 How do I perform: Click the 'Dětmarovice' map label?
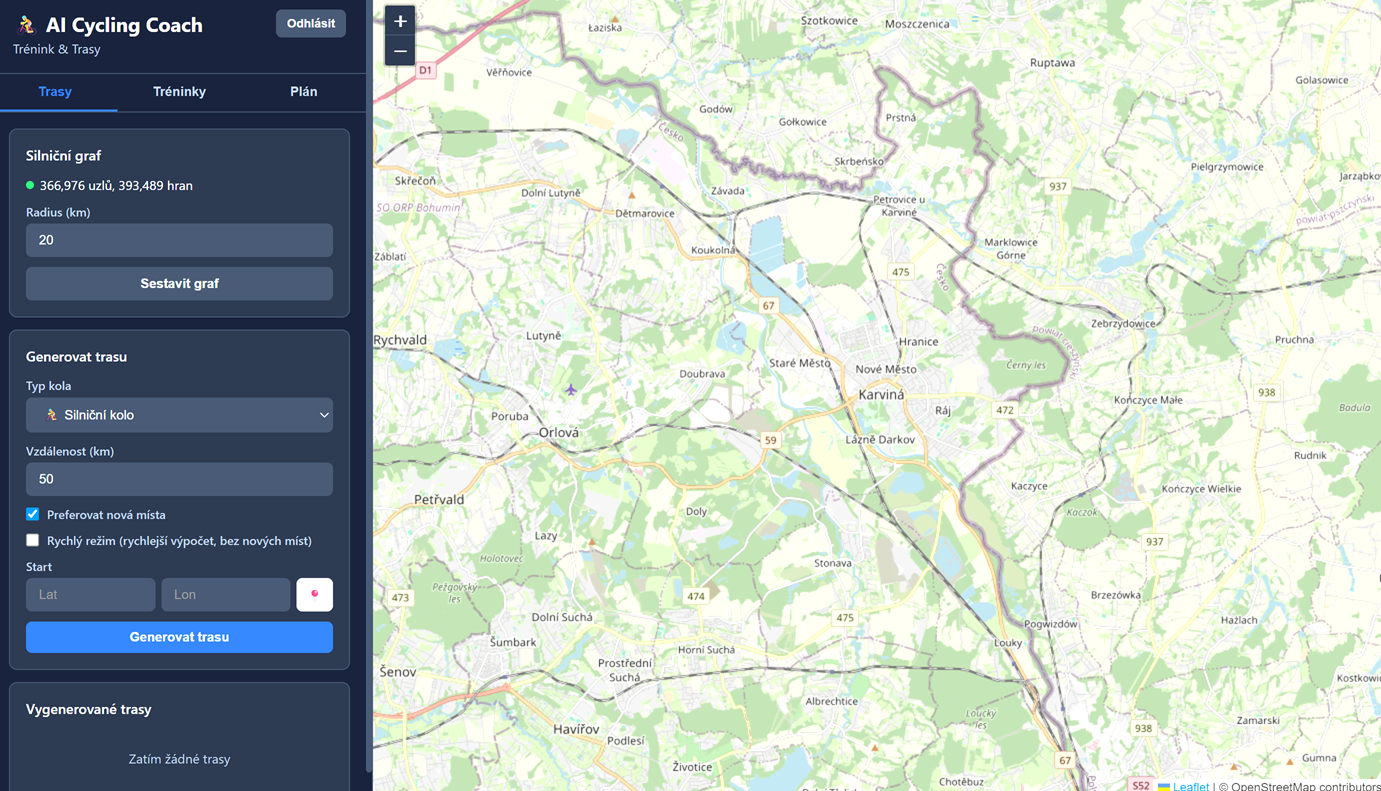(645, 213)
